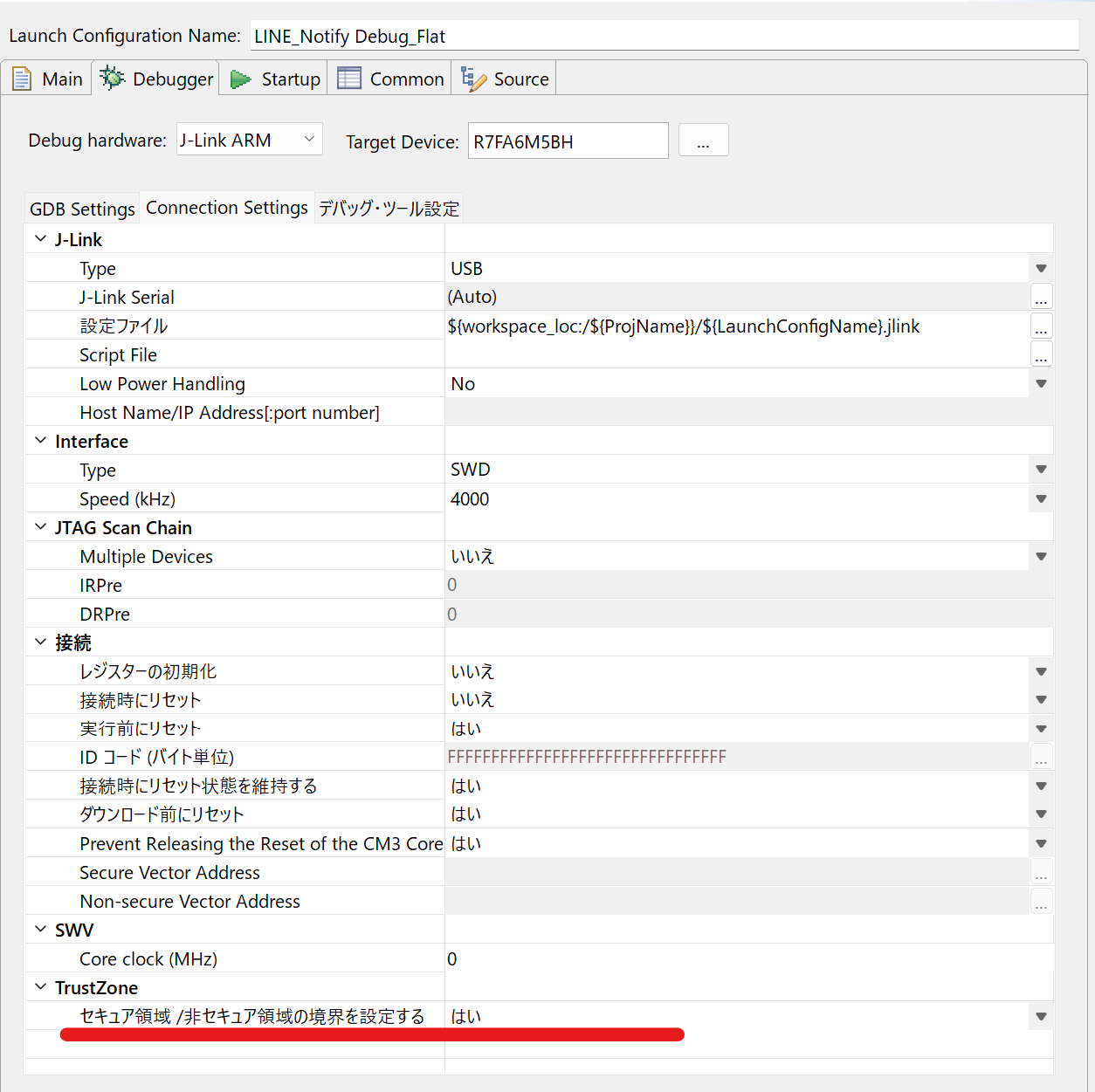
Task: Open the 接続時にリセット状態を維持する dropdown arrow
Action: click(x=1041, y=786)
